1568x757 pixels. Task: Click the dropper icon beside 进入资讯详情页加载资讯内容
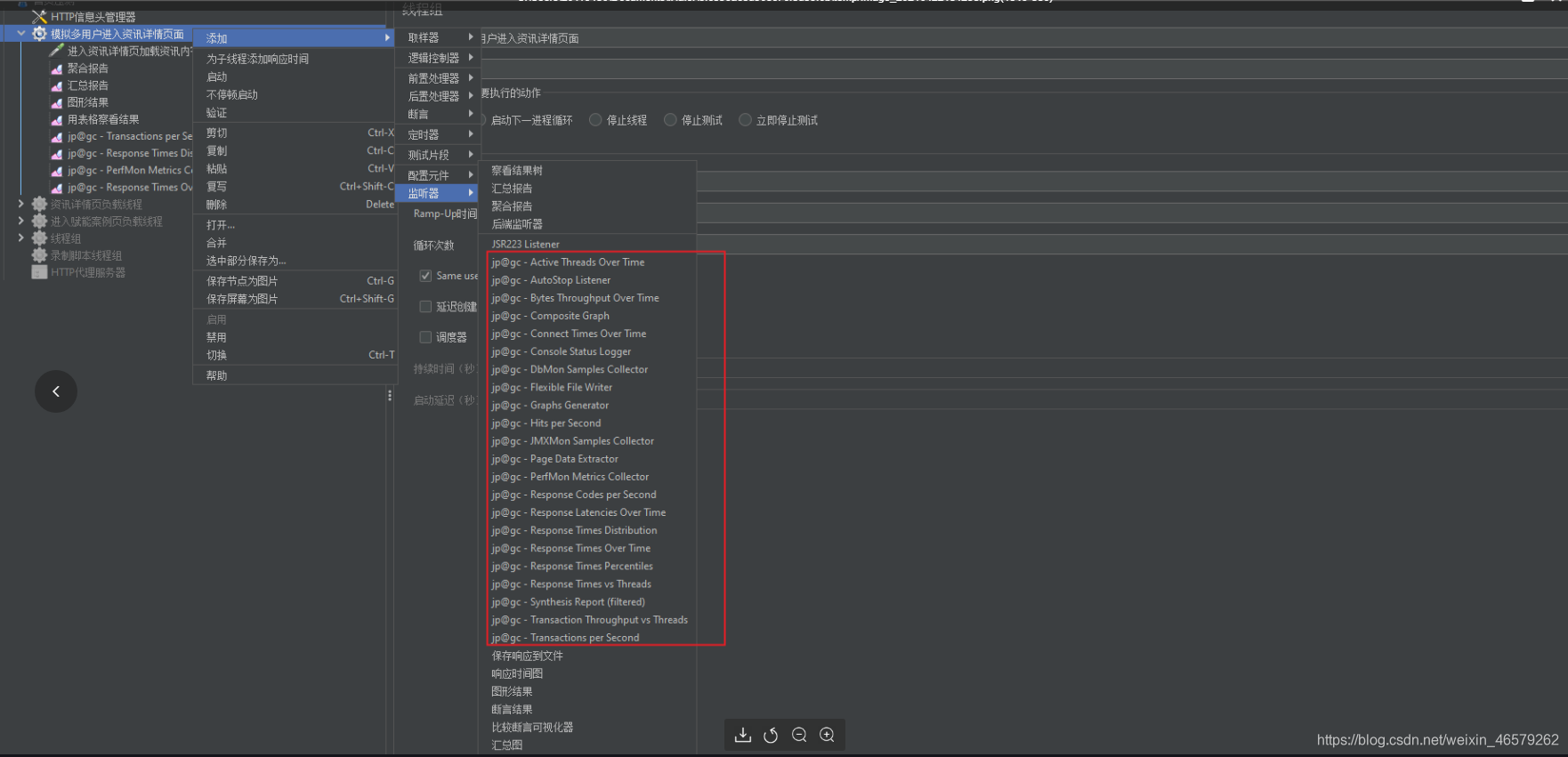click(x=57, y=51)
